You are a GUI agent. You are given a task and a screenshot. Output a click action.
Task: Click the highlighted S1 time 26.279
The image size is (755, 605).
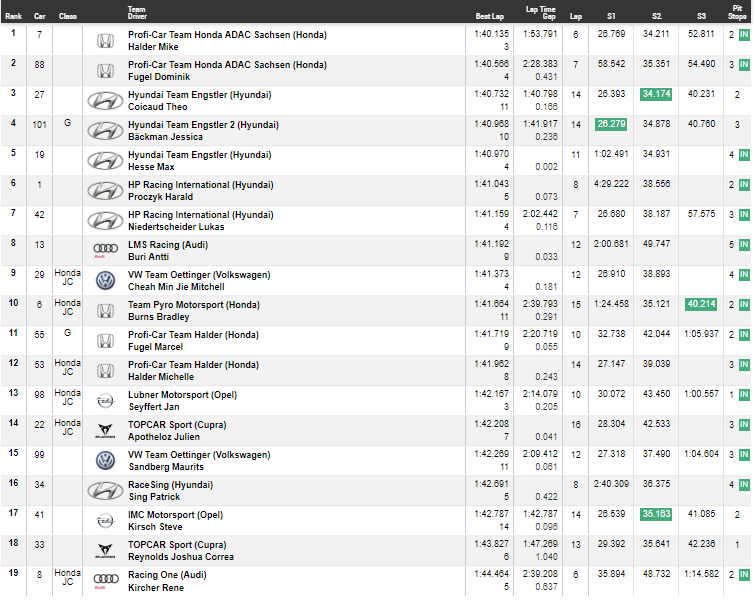coord(611,124)
